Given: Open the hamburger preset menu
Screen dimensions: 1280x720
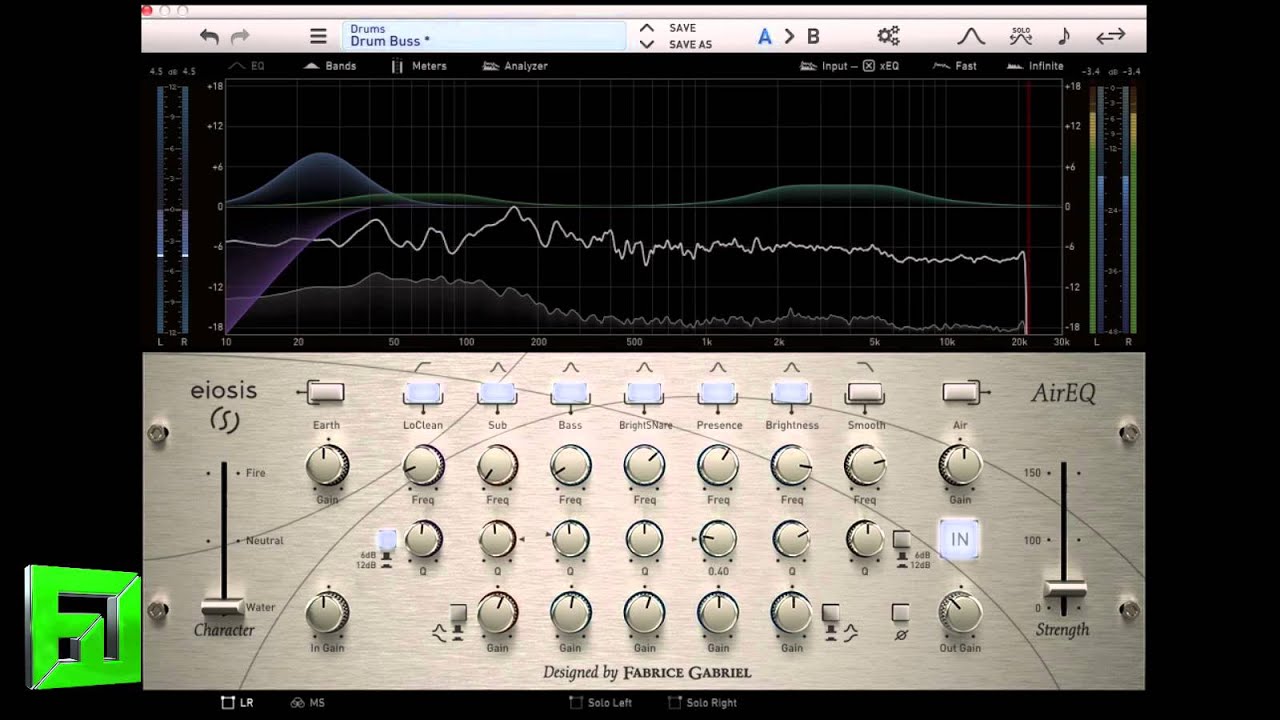Looking at the screenshot, I should pos(318,37).
